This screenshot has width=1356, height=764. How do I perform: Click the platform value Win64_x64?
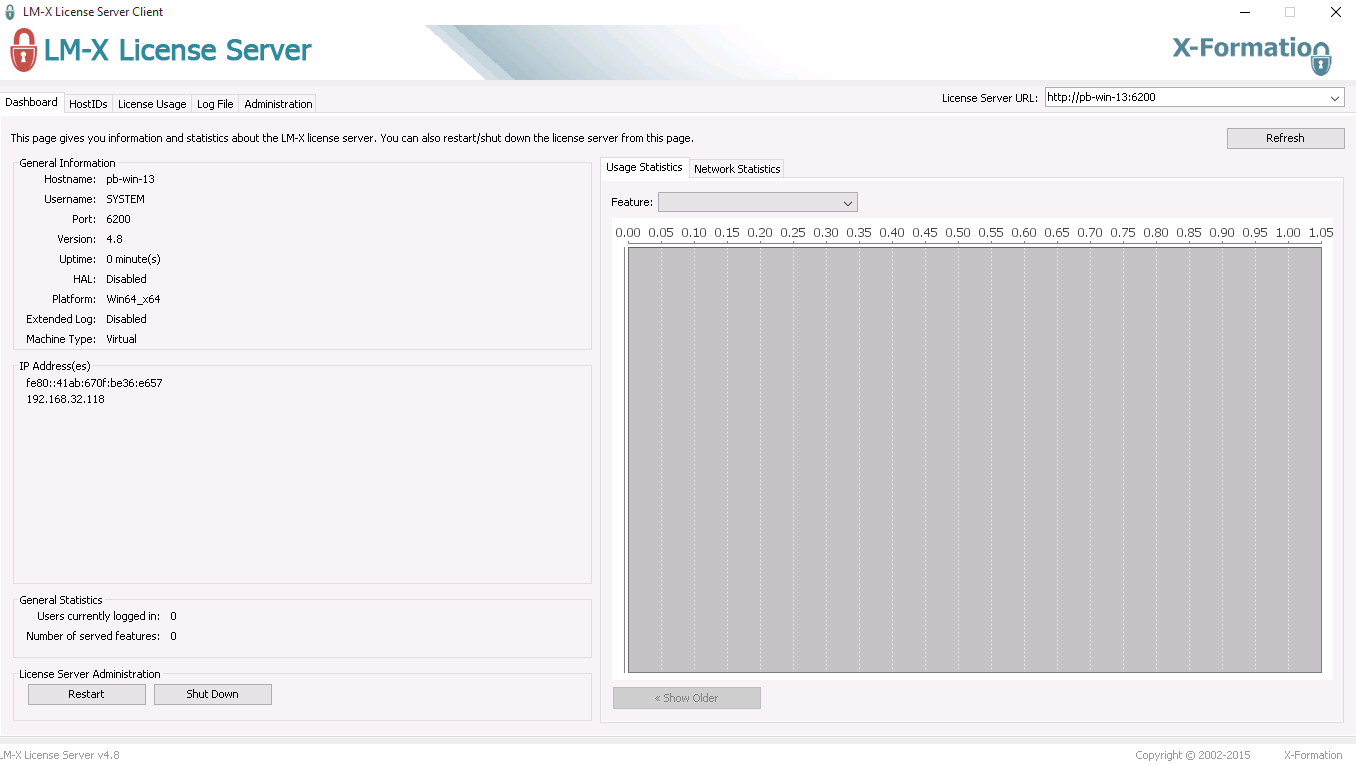pyautogui.click(x=133, y=299)
